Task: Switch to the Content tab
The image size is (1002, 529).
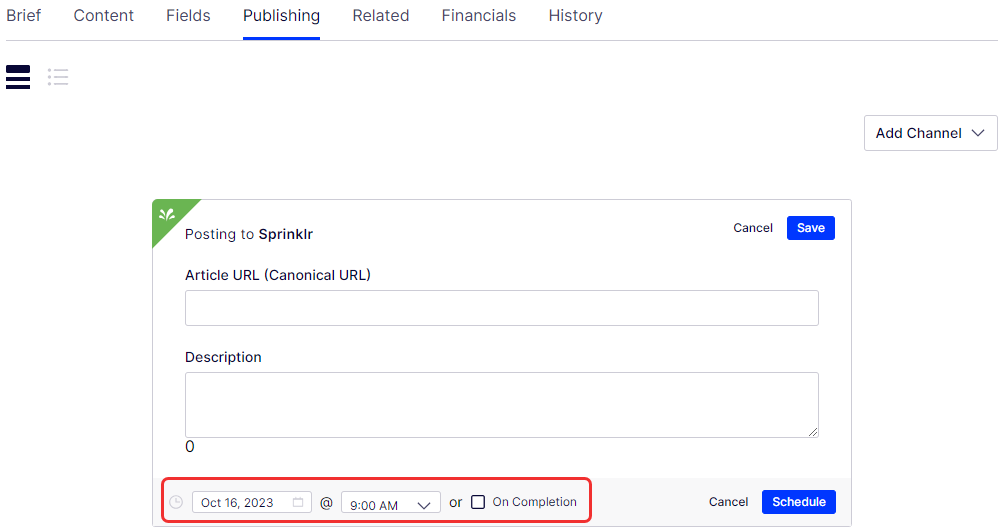Action: [104, 16]
